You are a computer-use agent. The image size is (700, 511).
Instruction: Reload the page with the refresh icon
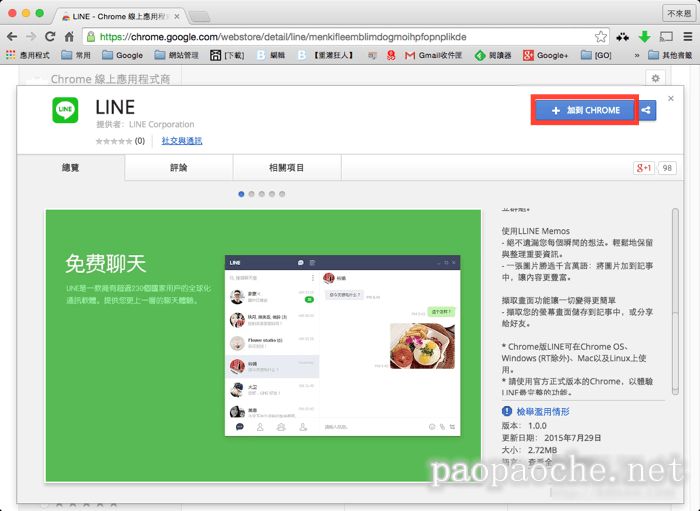[x=50, y=37]
